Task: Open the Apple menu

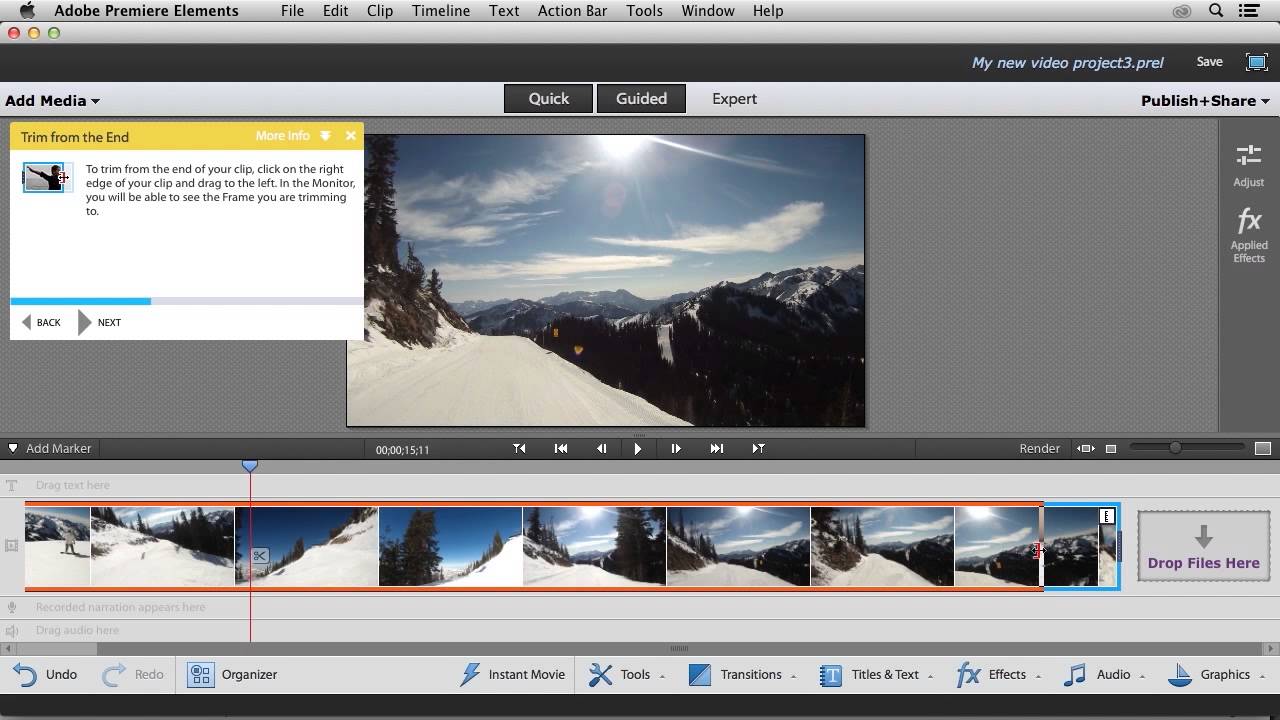Action: click(27, 11)
